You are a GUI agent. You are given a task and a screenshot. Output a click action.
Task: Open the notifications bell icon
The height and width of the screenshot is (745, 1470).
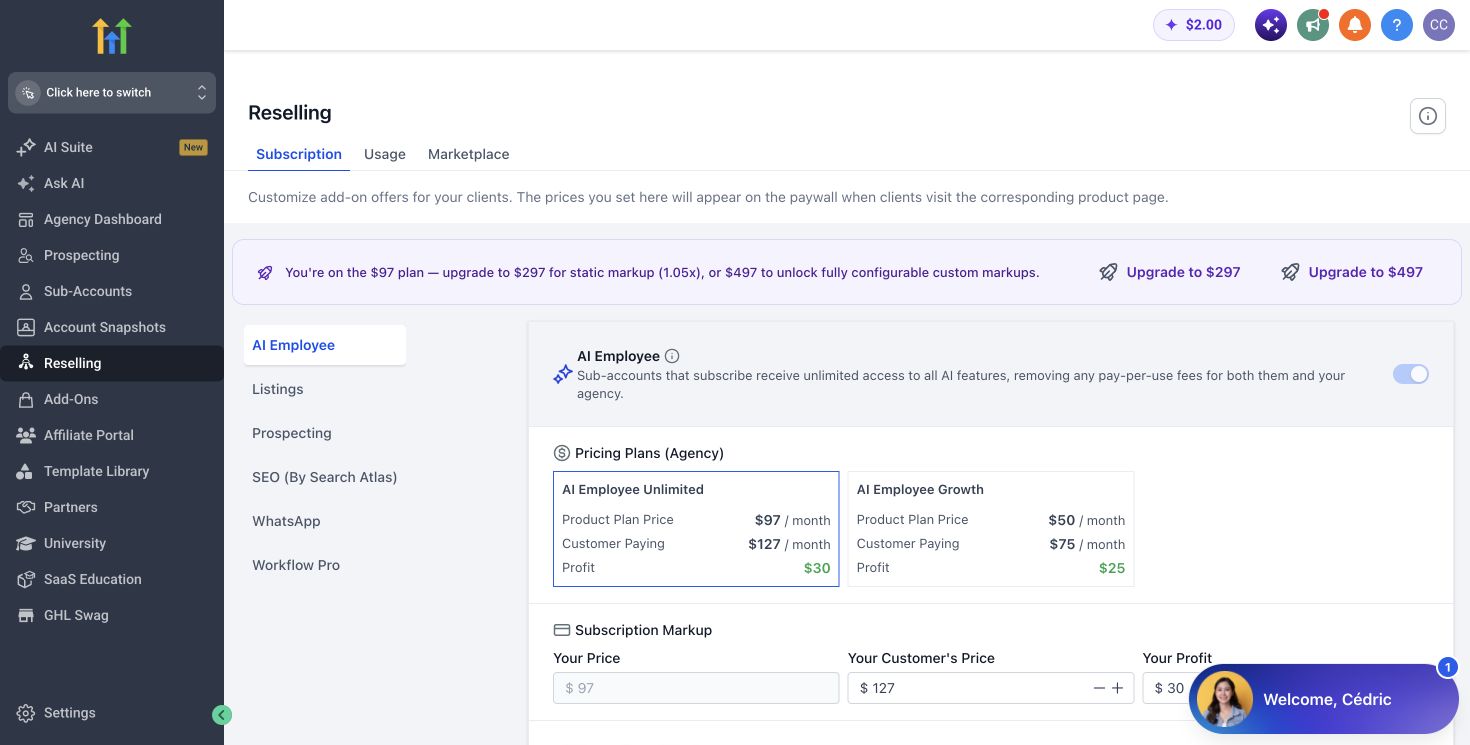coord(1355,25)
